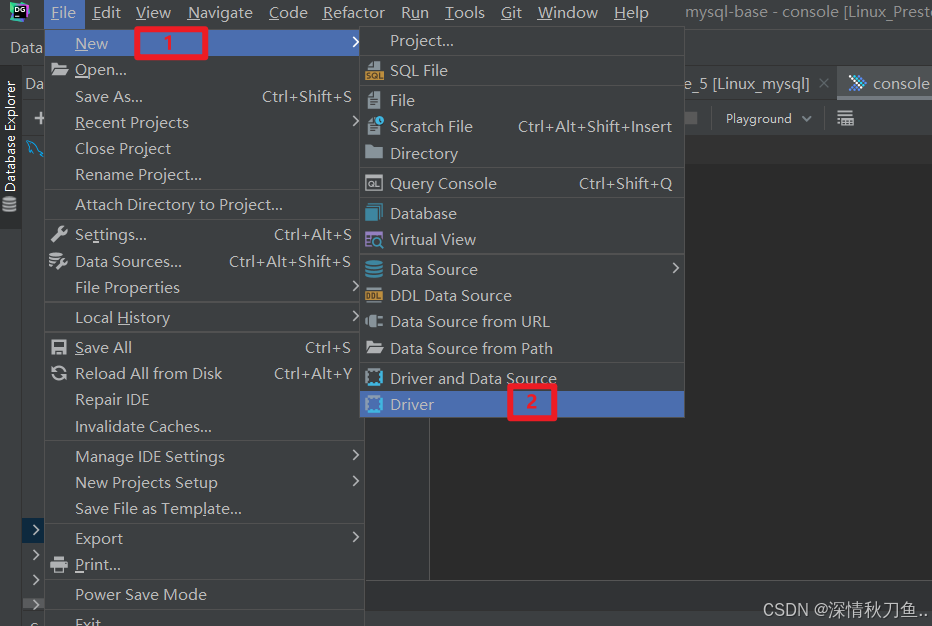Image resolution: width=932 pixels, height=626 pixels.
Task: Click the DataGrip logo icon
Action: coord(19,12)
